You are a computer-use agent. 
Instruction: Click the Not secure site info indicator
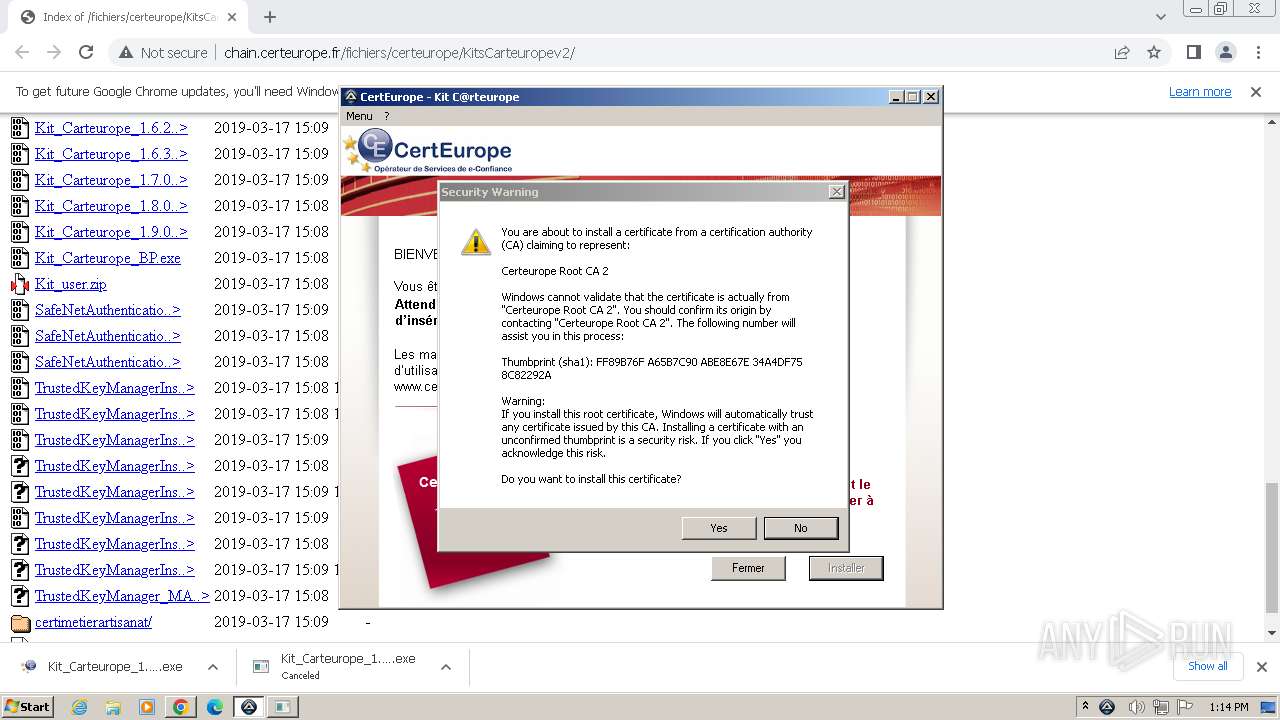[163, 52]
